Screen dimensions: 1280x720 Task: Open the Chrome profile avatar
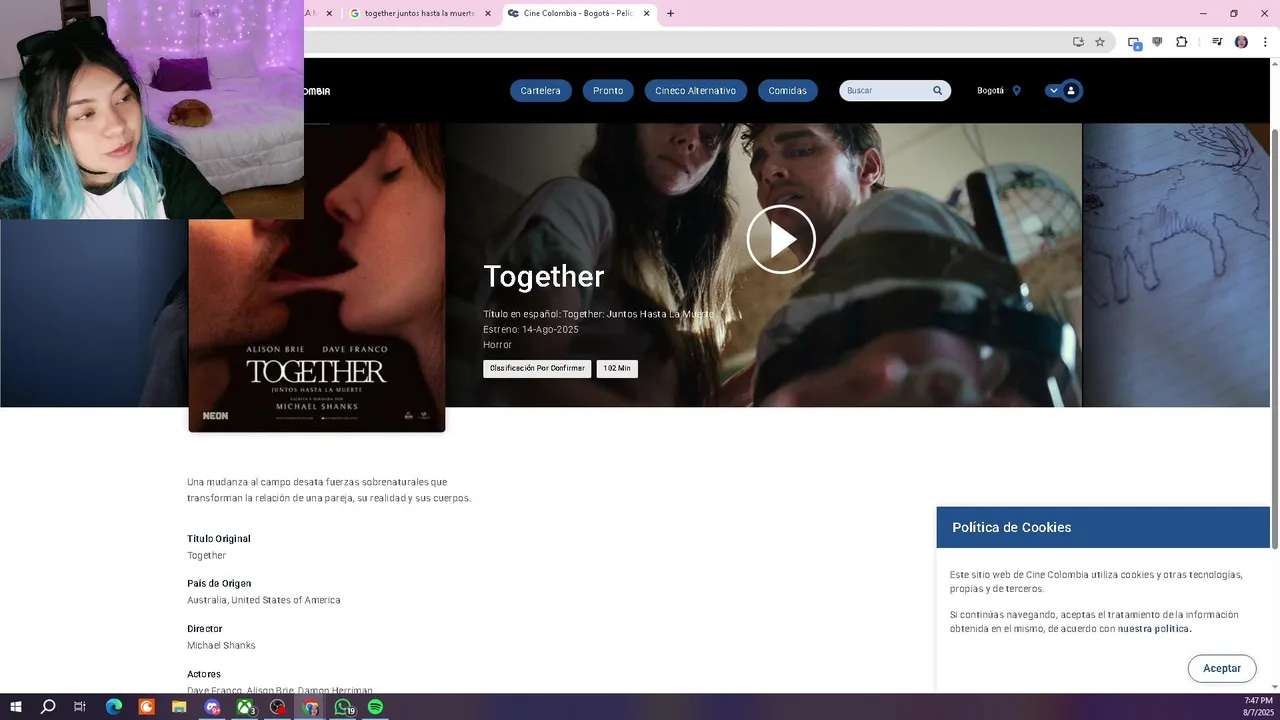(1241, 42)
